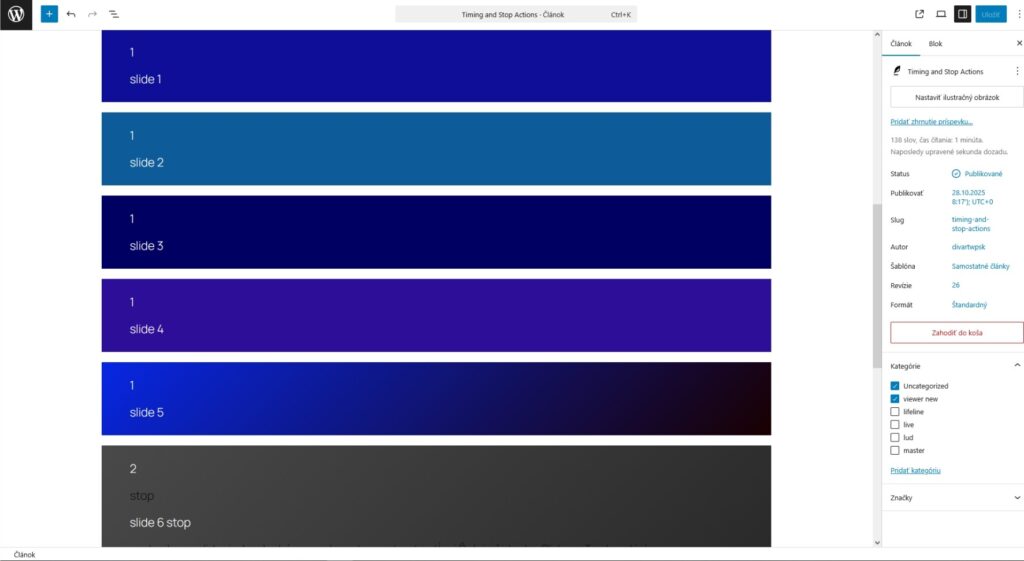This screenshot has width=1024, height=561.
Task: Collapse the Kategórie panel
Action: (x=1017, y=366)
